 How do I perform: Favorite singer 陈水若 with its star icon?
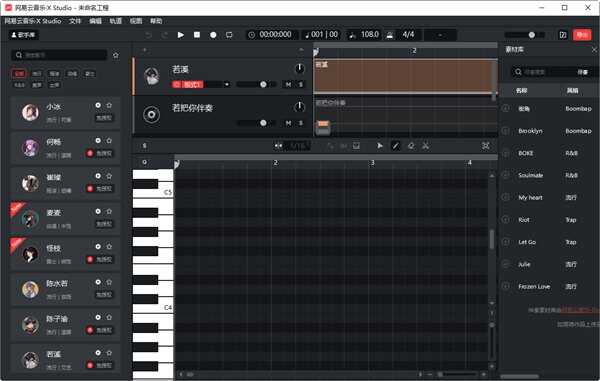click(x=109, y=282)
